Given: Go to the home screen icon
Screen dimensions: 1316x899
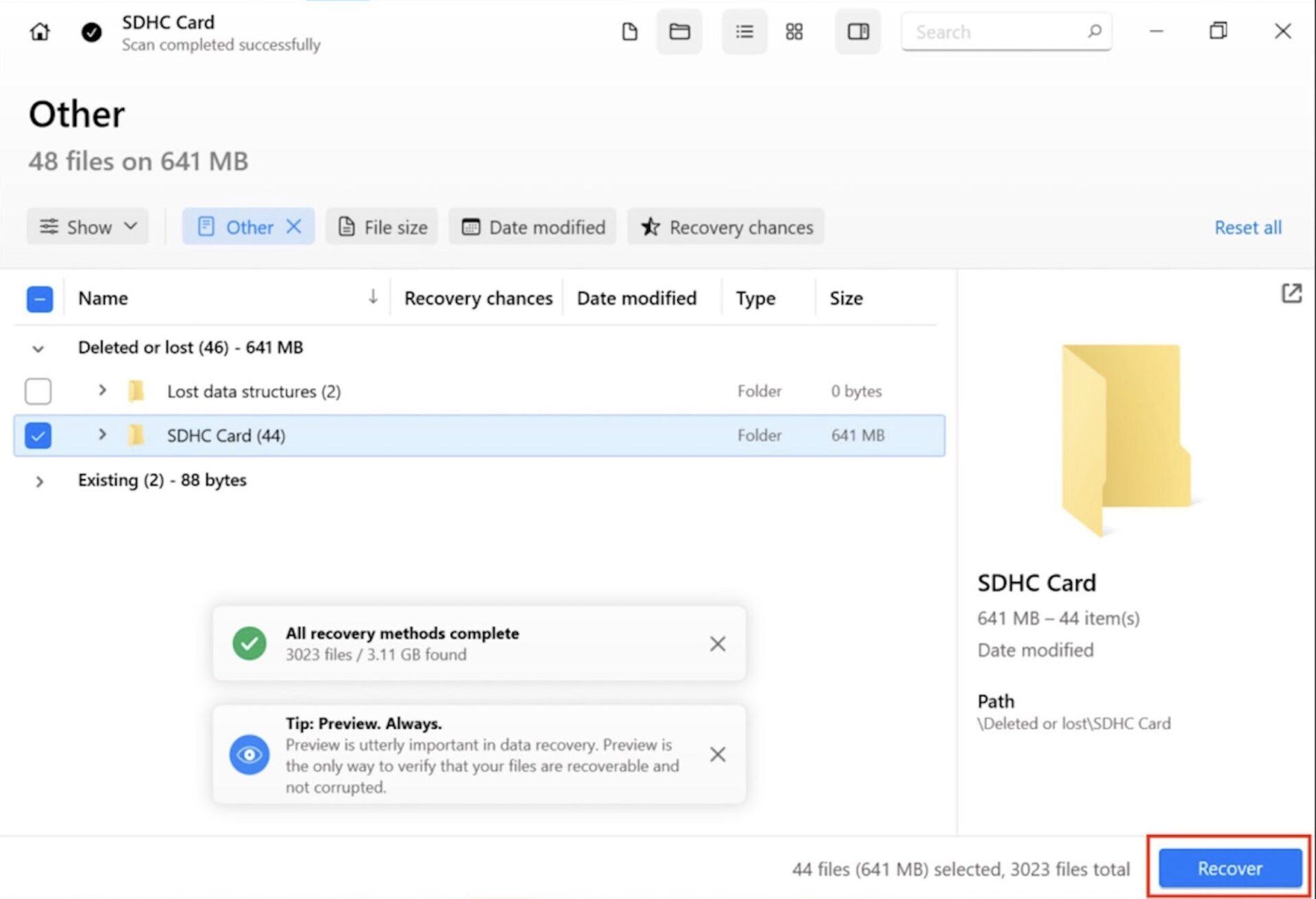Looking at the screenshot, I should 40,32.
